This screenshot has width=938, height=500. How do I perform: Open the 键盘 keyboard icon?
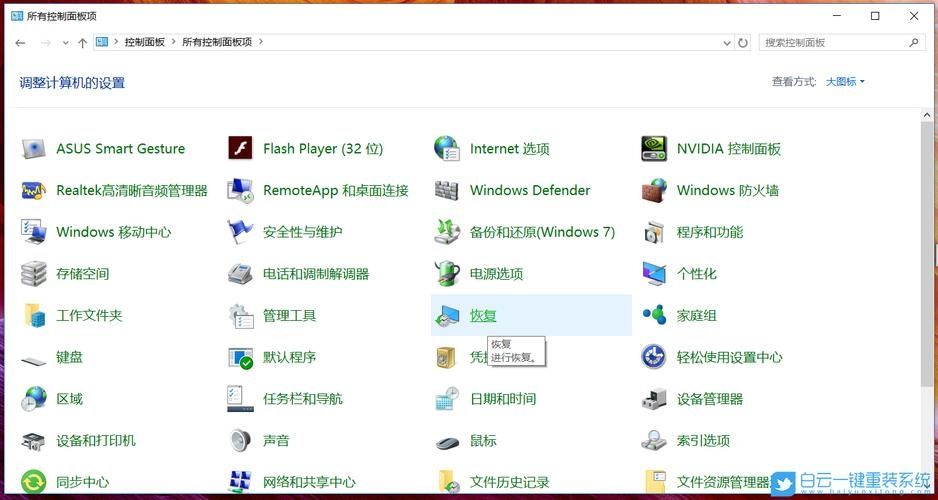34,361
